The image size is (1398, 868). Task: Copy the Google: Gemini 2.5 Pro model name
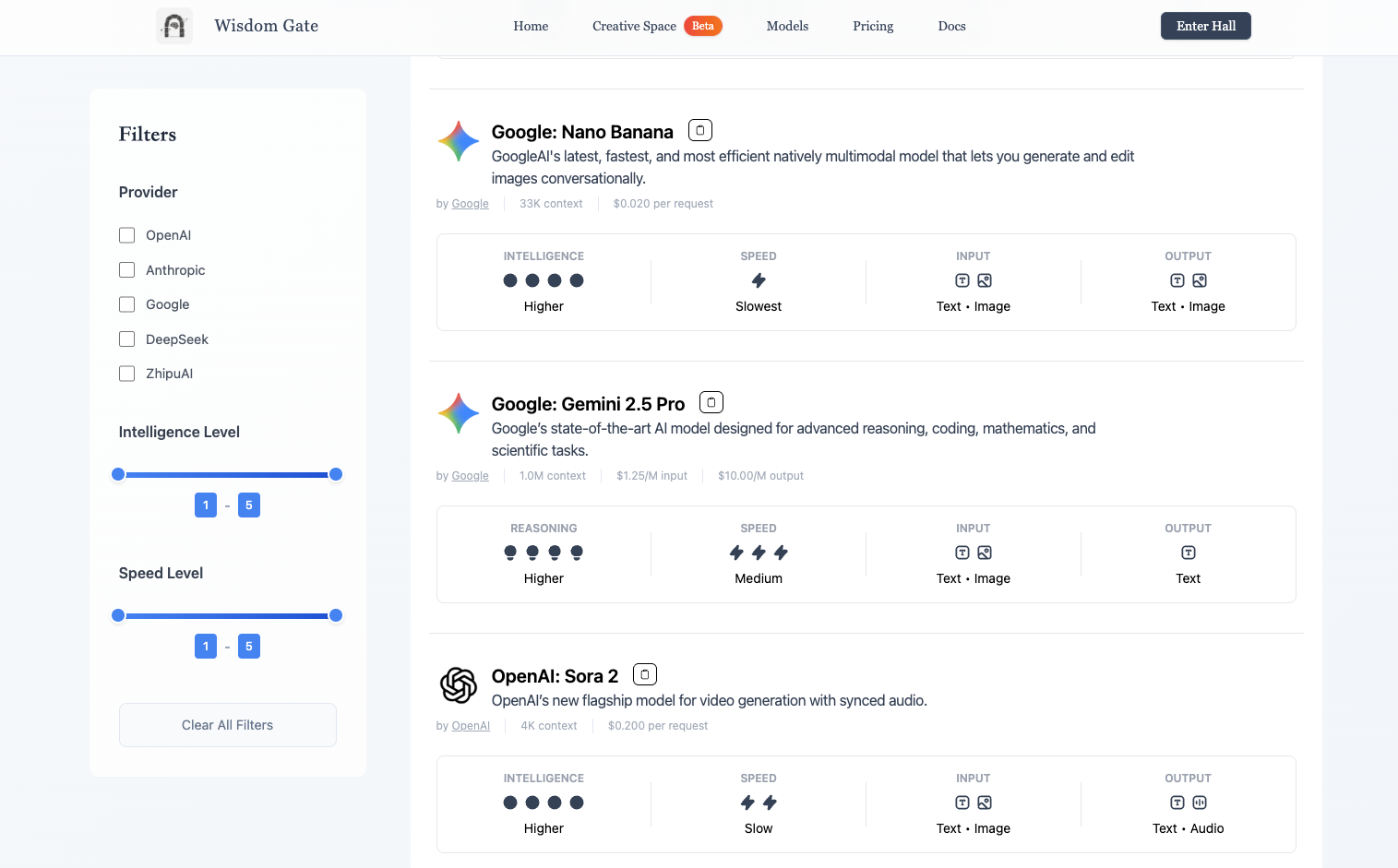click(x=711, y=403)
